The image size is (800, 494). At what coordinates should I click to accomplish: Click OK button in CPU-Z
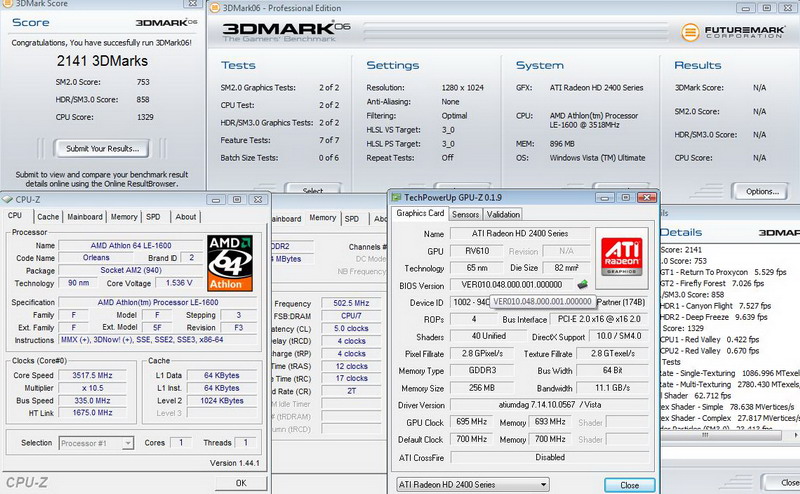(241, 483)
